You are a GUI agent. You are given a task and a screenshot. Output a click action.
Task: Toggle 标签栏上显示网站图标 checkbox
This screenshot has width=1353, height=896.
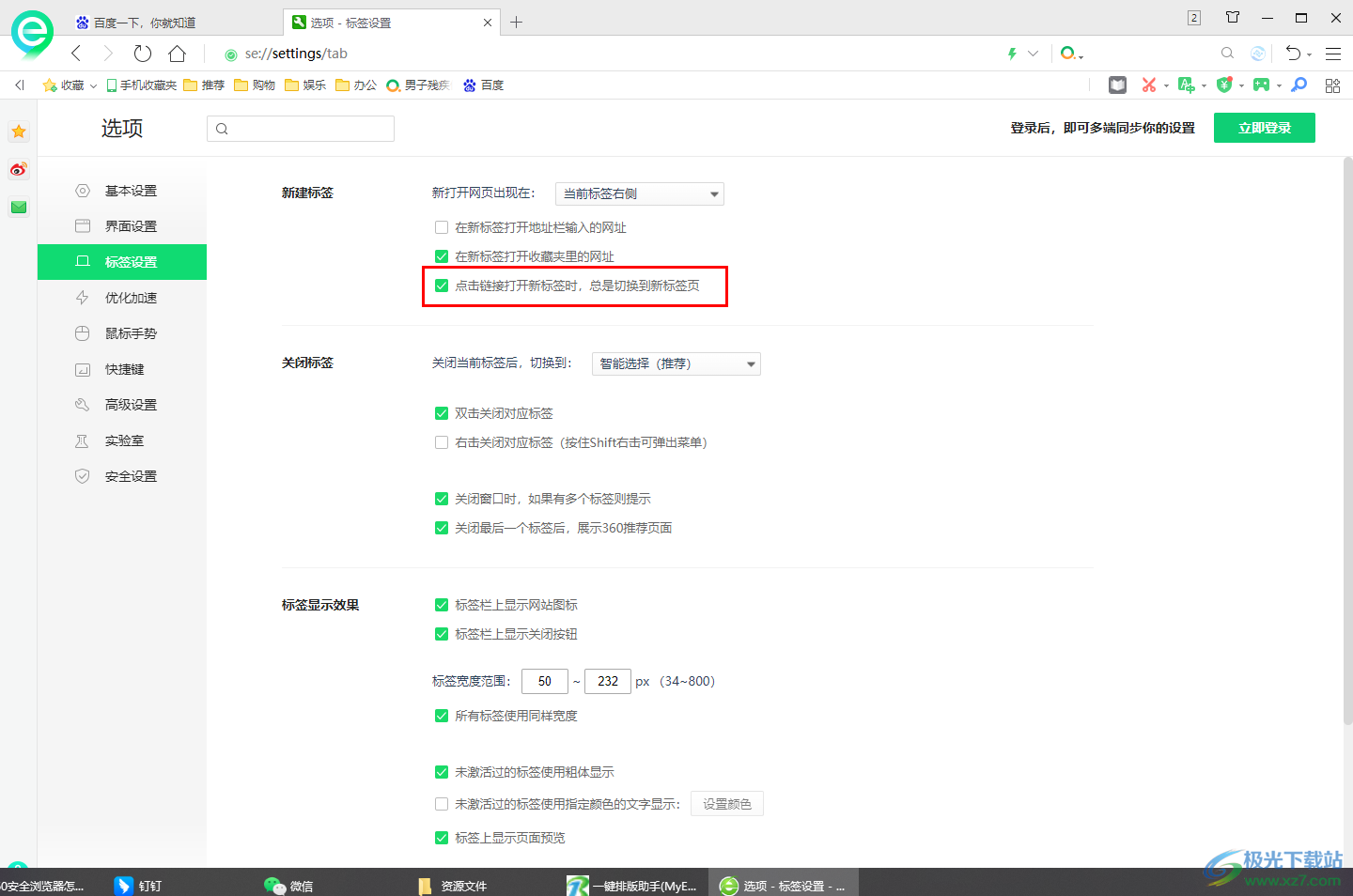coord(442,605)
